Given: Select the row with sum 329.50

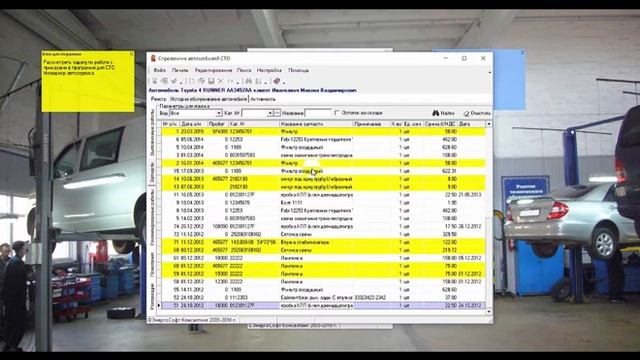Looking at the screenshot, I should [323, 234].
